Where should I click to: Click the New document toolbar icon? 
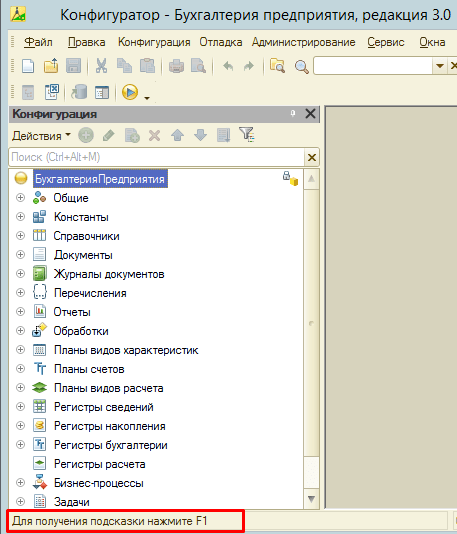28,66
